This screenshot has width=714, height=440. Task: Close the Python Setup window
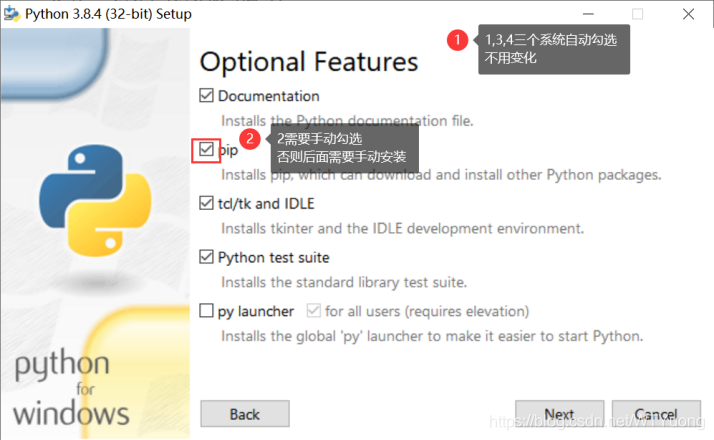pos(688,14)
